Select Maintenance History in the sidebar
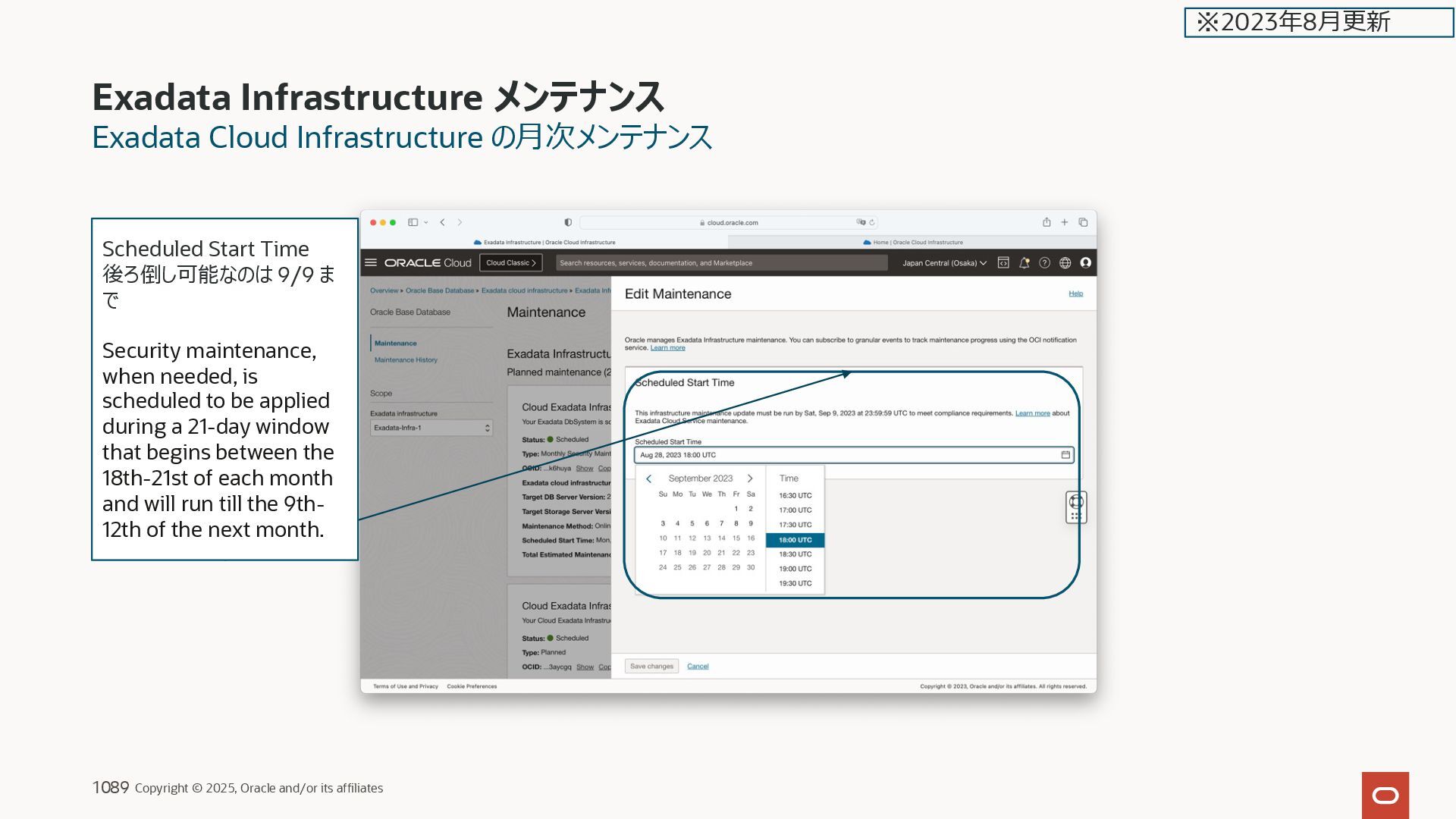 click(406, 360)
